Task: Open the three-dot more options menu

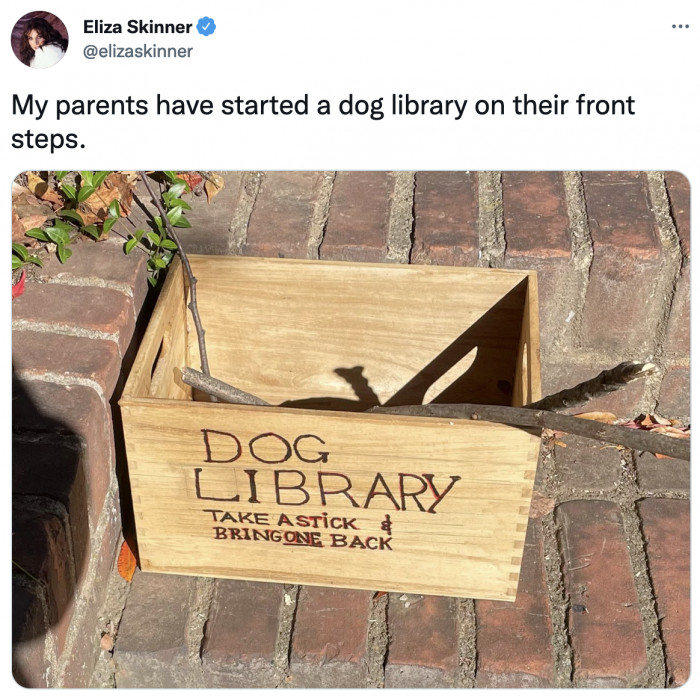Action: pos(680,27)
